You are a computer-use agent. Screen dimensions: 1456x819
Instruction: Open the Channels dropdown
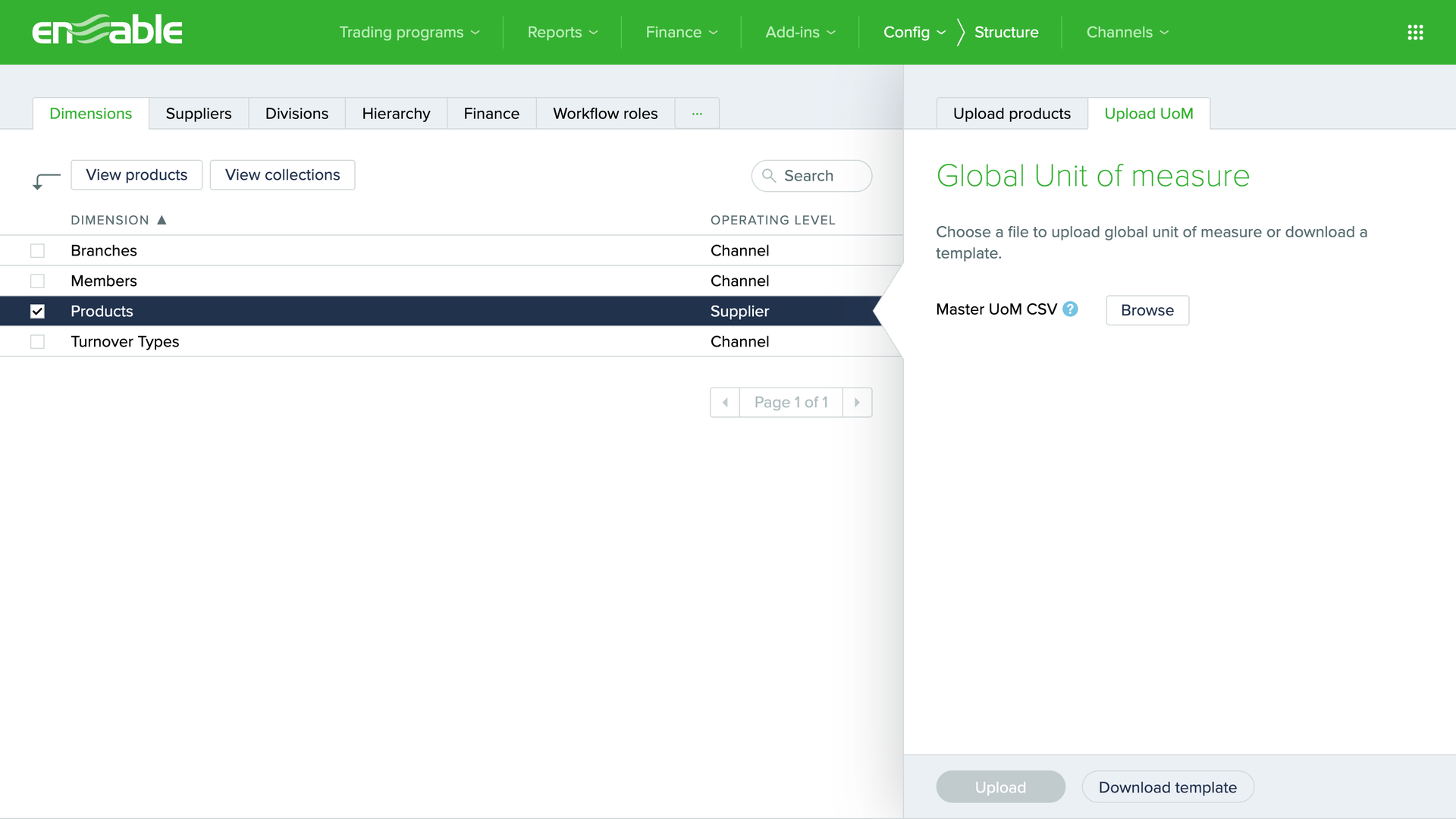pos(1126,32)
